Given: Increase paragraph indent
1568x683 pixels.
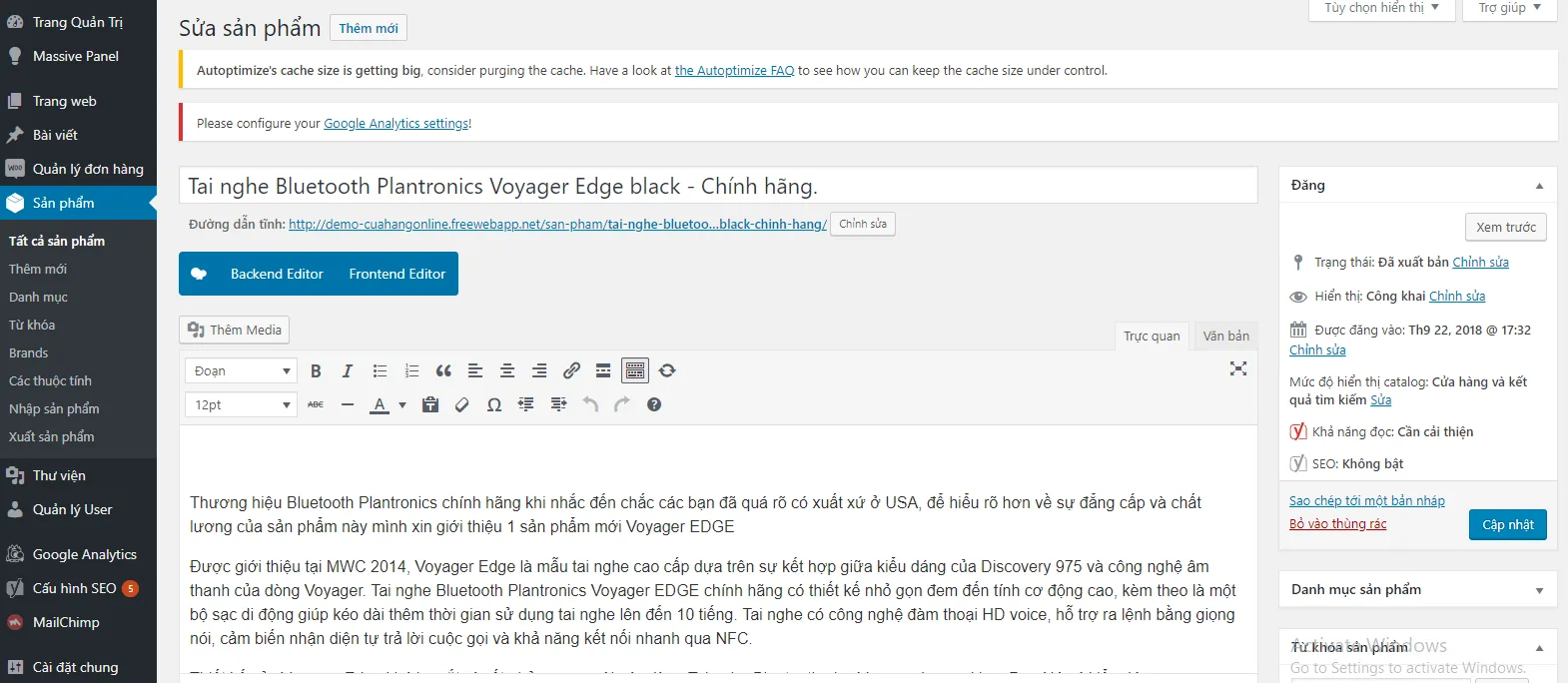Looking at the screenshot, I should (558, 404).
